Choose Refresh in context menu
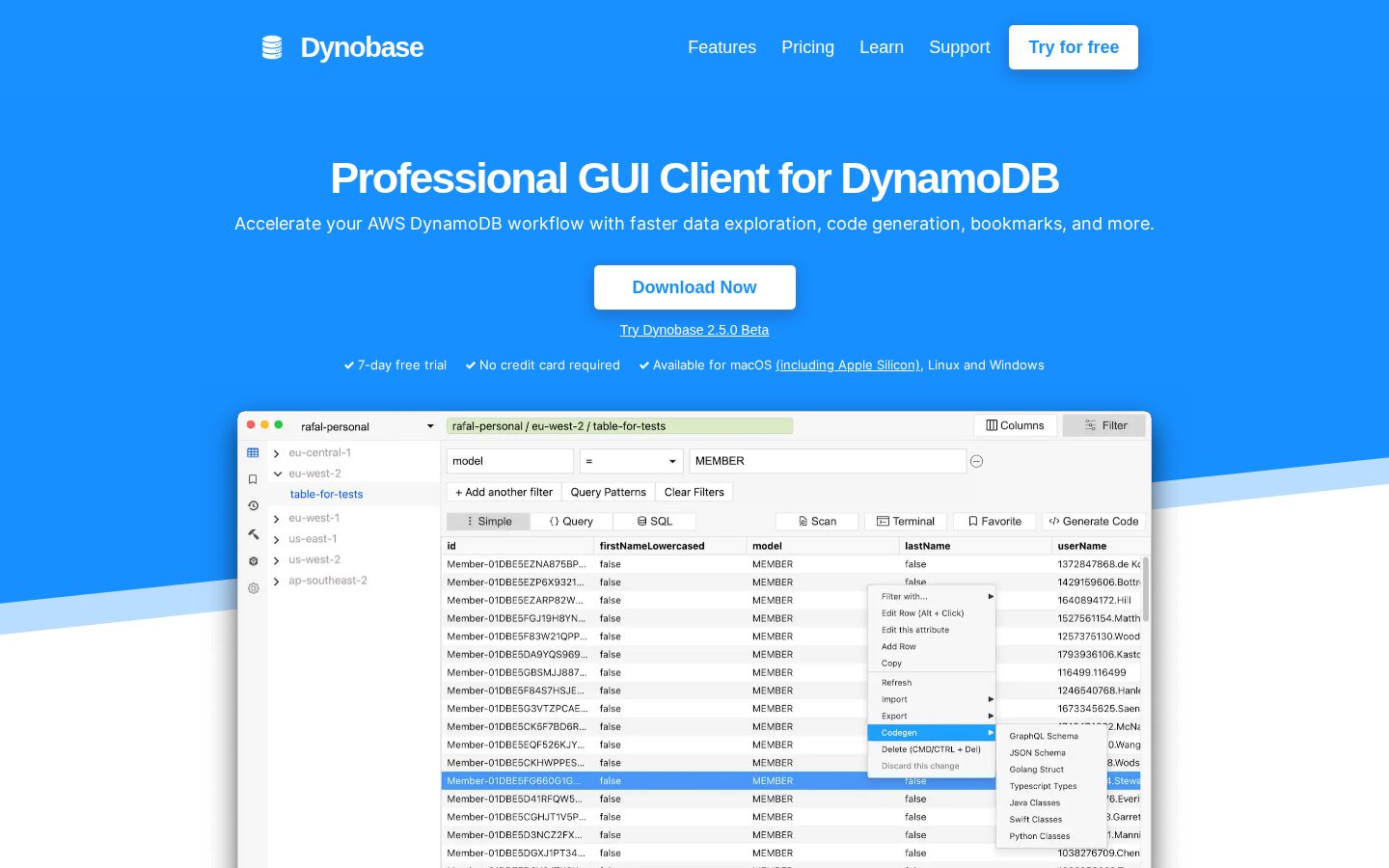The width and height of the screenshot is (1389, 868). [x=932, y=683]
